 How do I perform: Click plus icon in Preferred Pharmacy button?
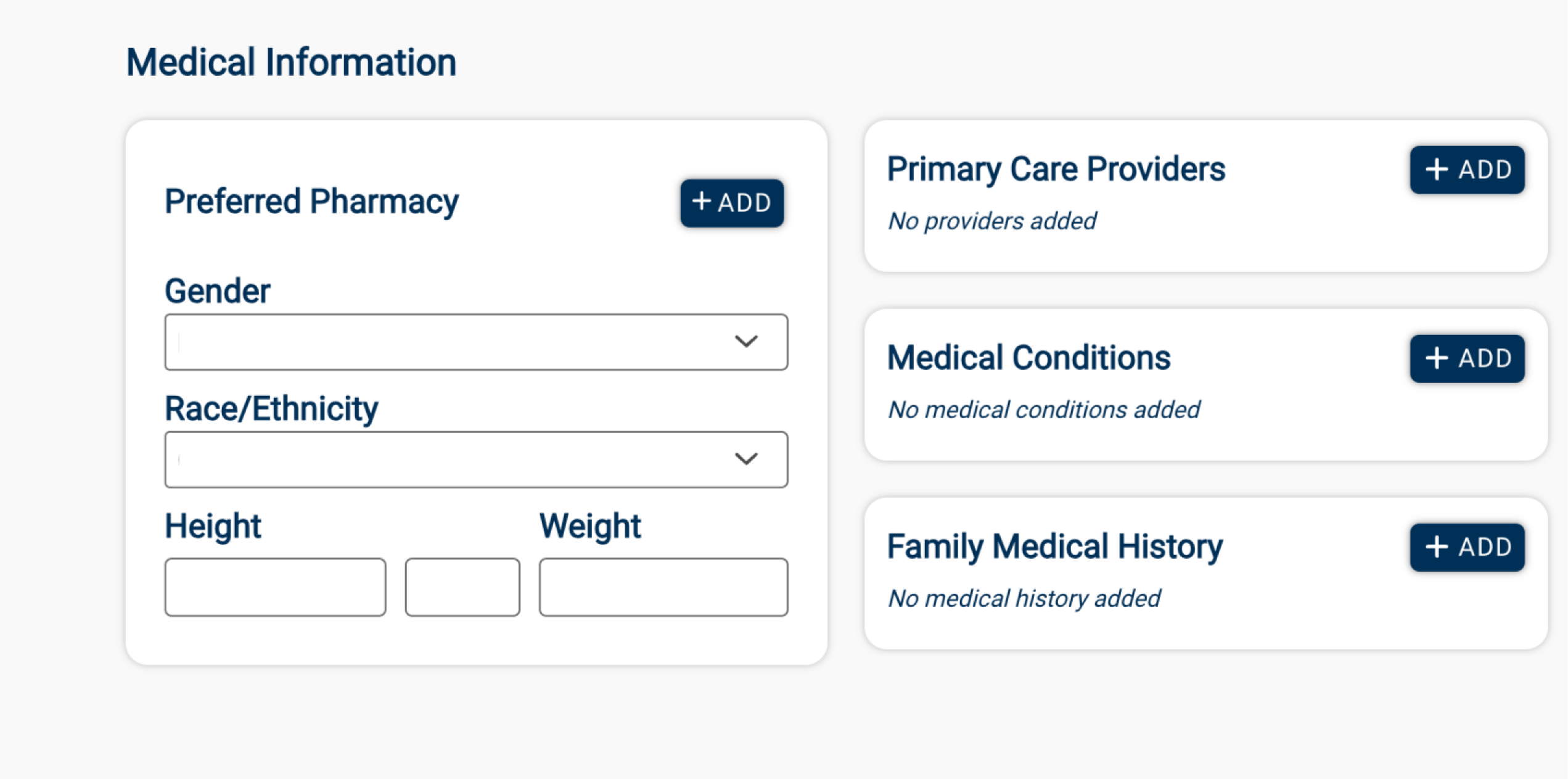click(701, 201)
